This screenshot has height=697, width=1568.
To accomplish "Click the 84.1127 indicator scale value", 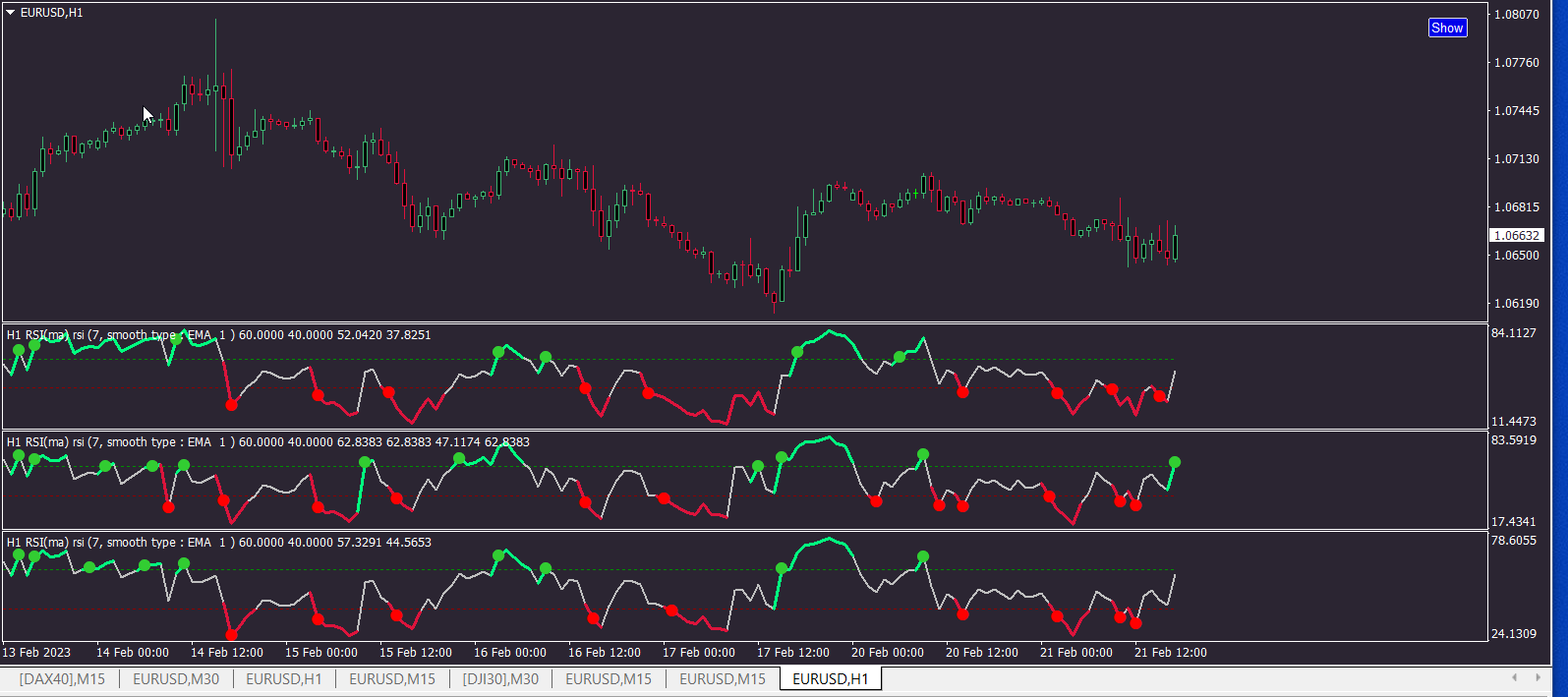I will [x=1514, y=333].
